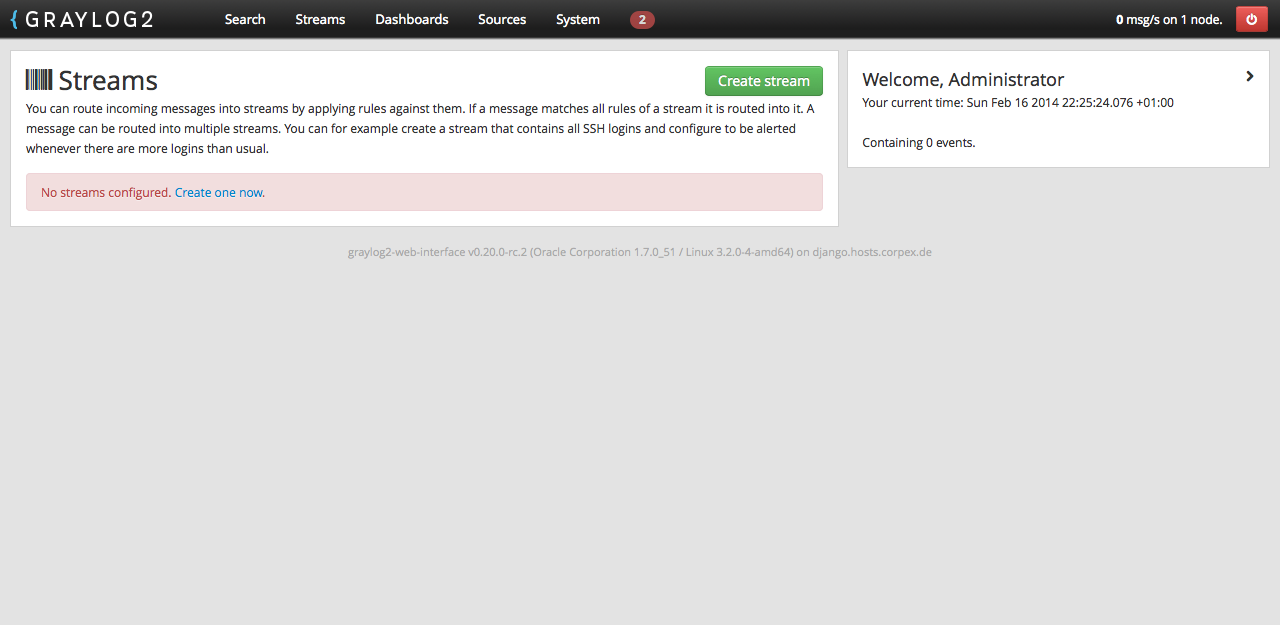Click the 'Welcome, Administrator' heading

[963, 80]
